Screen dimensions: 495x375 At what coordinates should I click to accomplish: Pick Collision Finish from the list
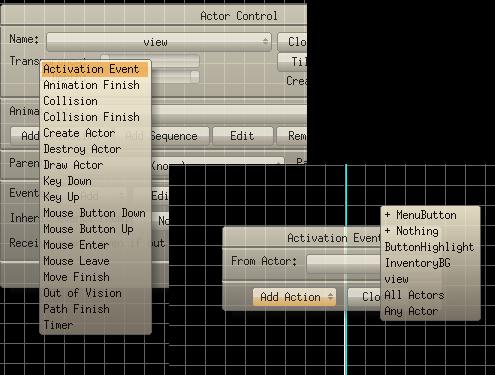(x=95, y=117)
